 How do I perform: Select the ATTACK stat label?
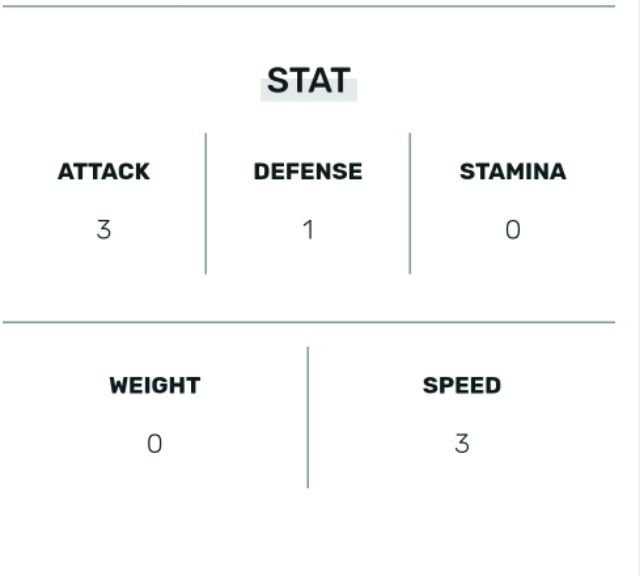click(x=104, y=172)
